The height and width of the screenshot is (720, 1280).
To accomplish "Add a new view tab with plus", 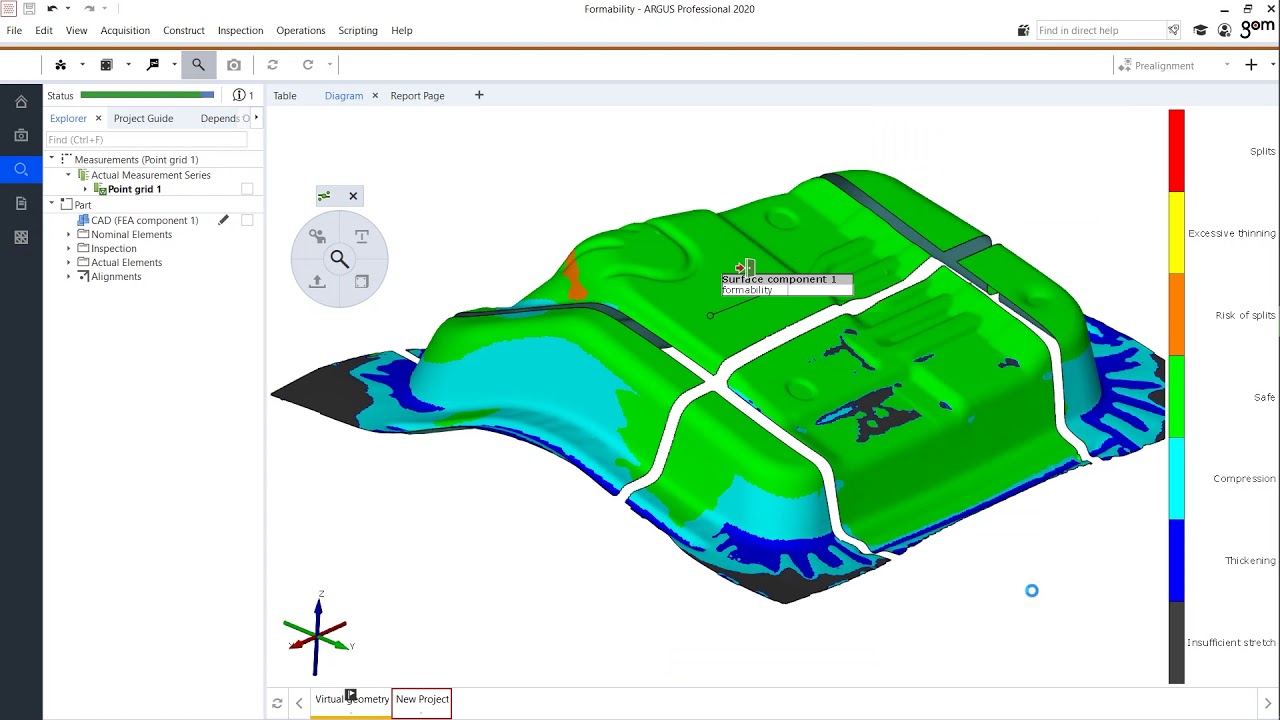I will tap(479, 96).
